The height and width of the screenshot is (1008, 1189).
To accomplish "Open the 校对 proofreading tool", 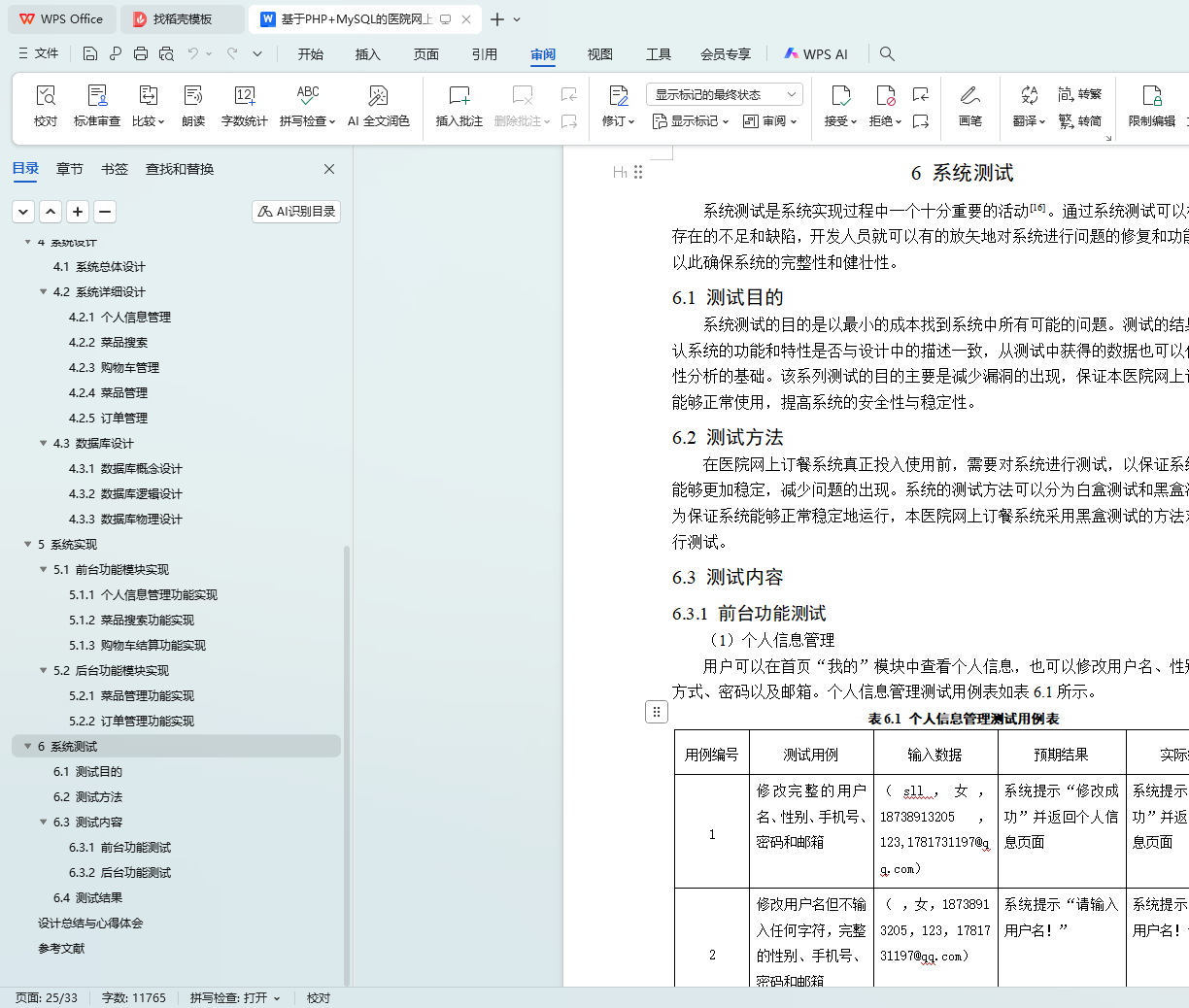I will (x=46, y=106).
